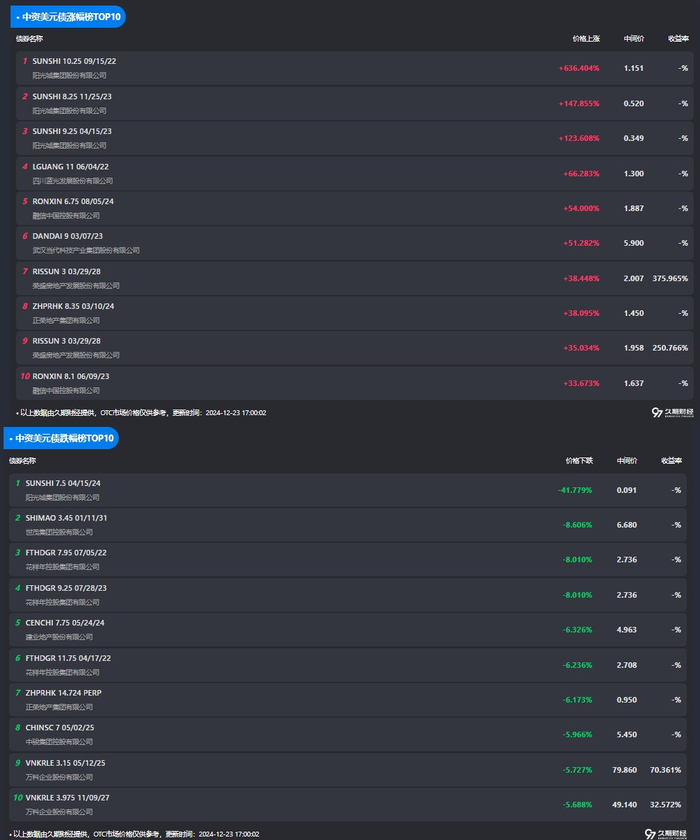This screenshot has width=700, height=840.
Task: Click the 久期财经 logo under gainers table
Action: tap(670, 412)
